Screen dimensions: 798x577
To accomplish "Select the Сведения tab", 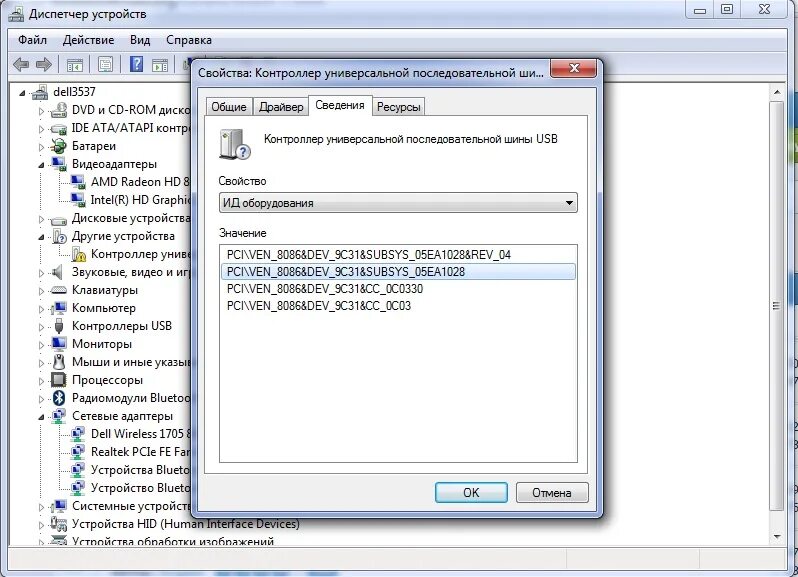I will point(340,105).
